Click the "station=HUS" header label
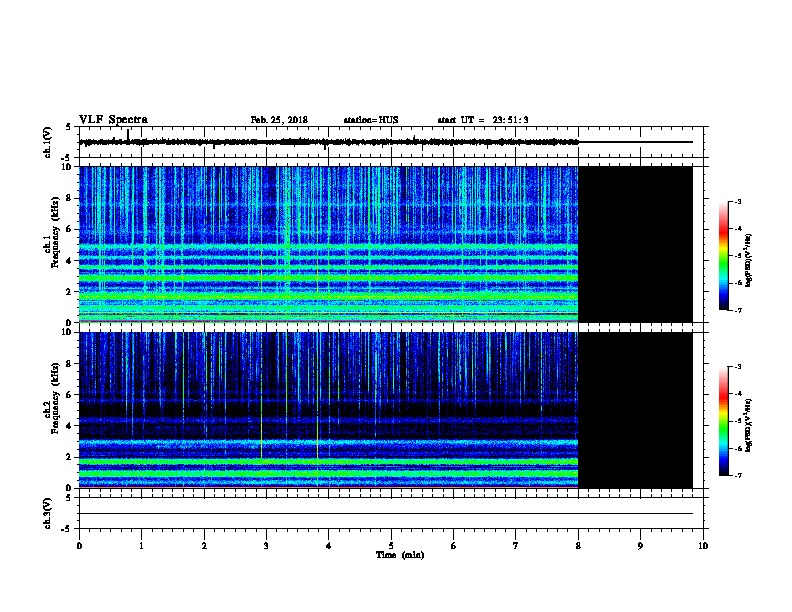The image size is (792, 612). pyautogui.click(x=371, y=120)
